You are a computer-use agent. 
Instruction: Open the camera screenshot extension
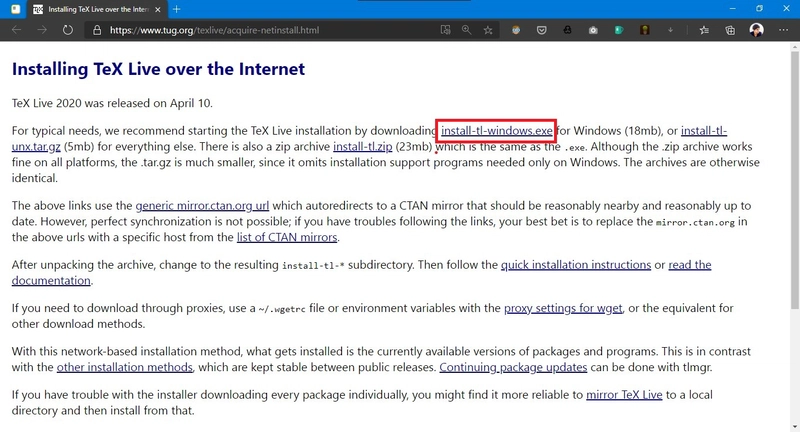593,30
